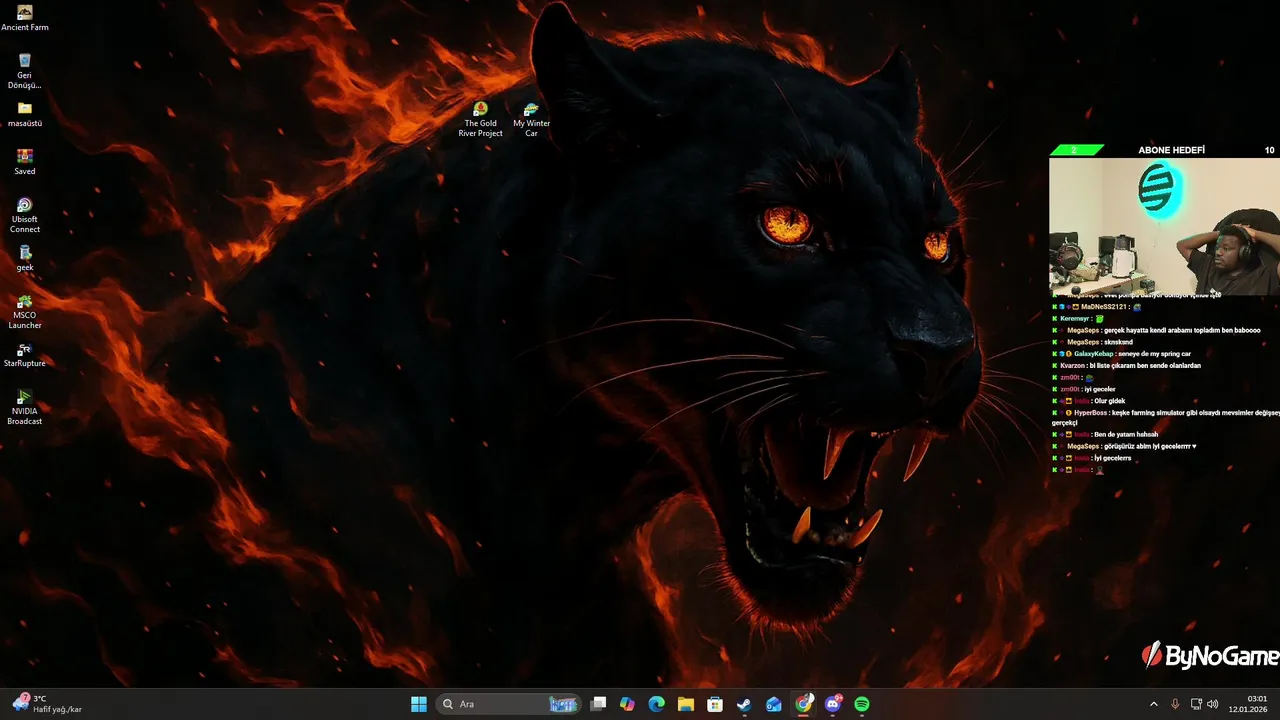Switch to Chrome in the taskbar
Image resolution: width=1280 pixels, height=720 pixels.
tap(803, 704)
